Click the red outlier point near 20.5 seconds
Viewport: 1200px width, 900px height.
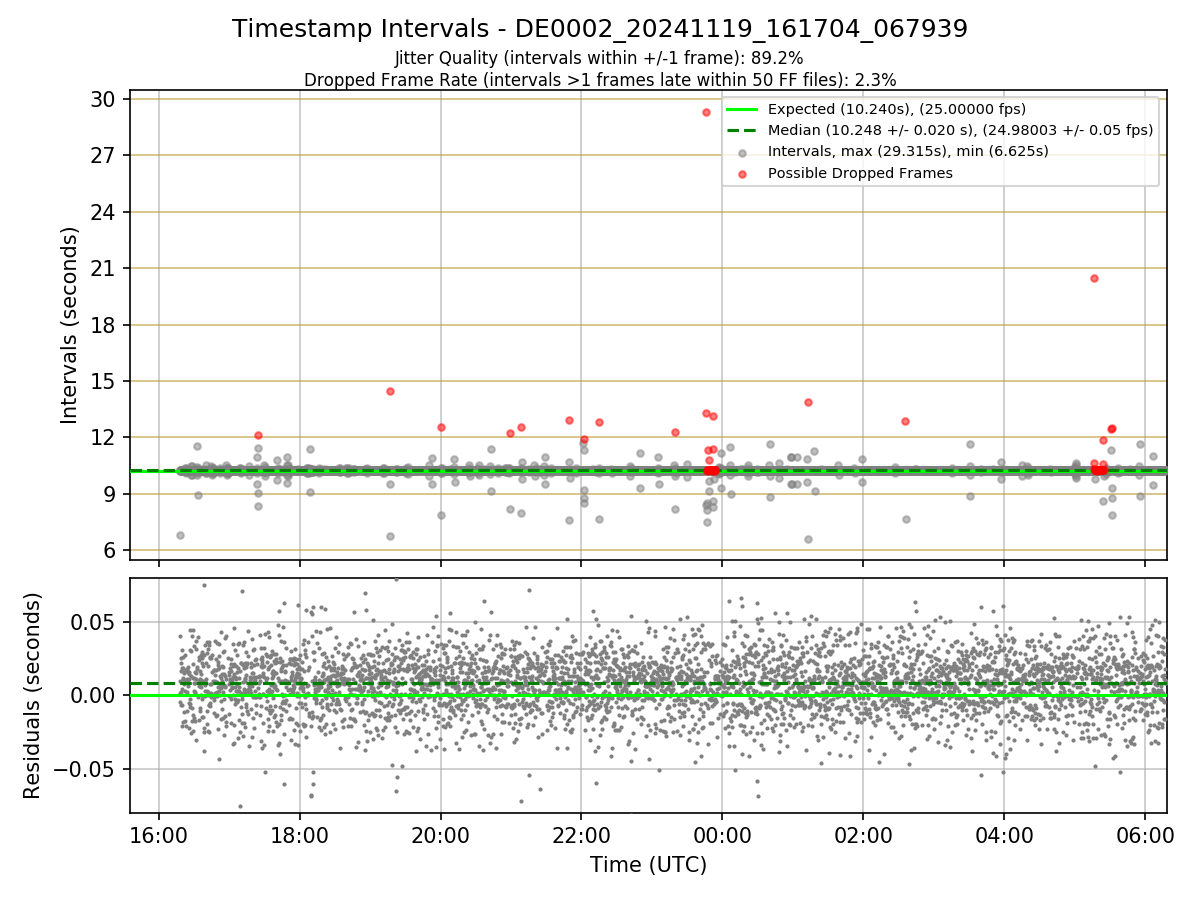pyautogui.click(x=1094, y=278)
